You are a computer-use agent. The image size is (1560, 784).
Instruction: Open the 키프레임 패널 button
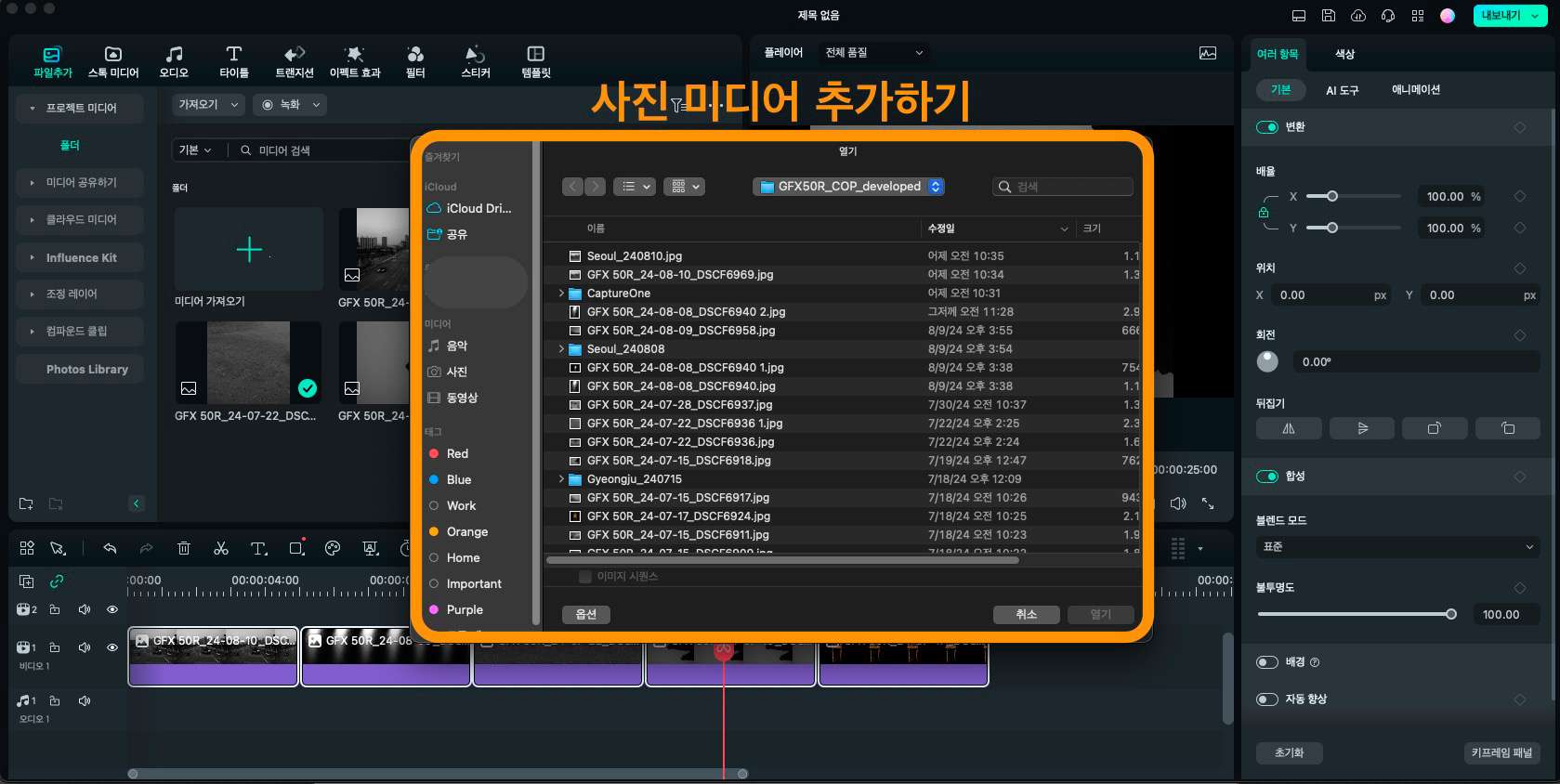(1501, 752)
